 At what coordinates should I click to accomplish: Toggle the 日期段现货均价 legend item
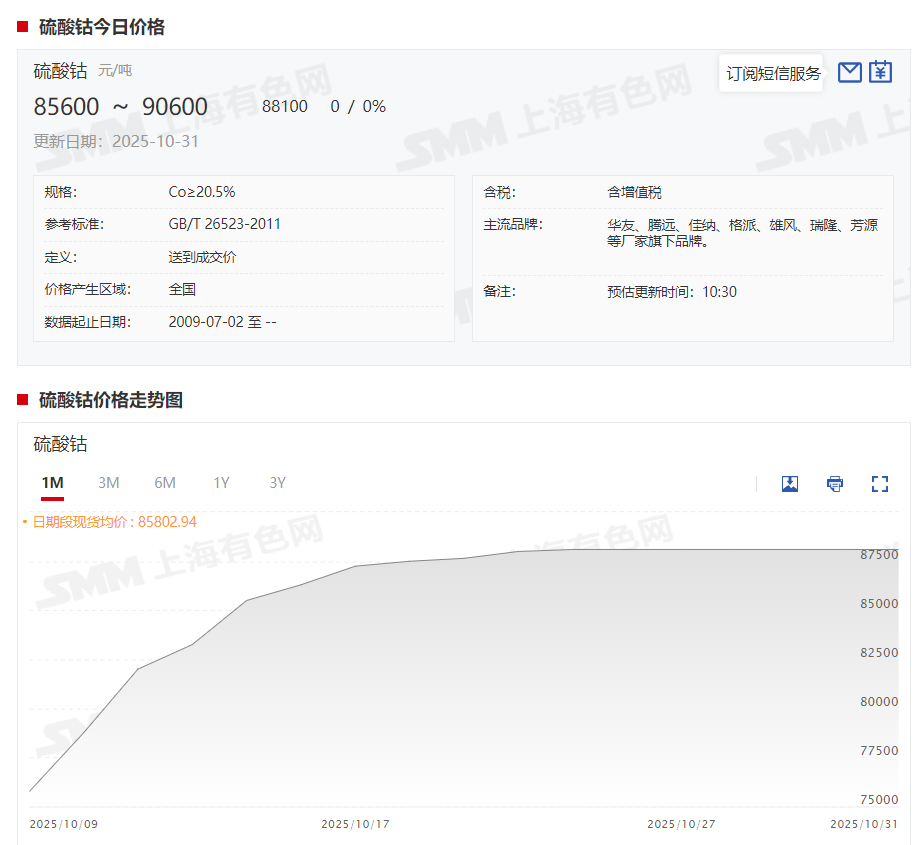(x=114, y=522)
